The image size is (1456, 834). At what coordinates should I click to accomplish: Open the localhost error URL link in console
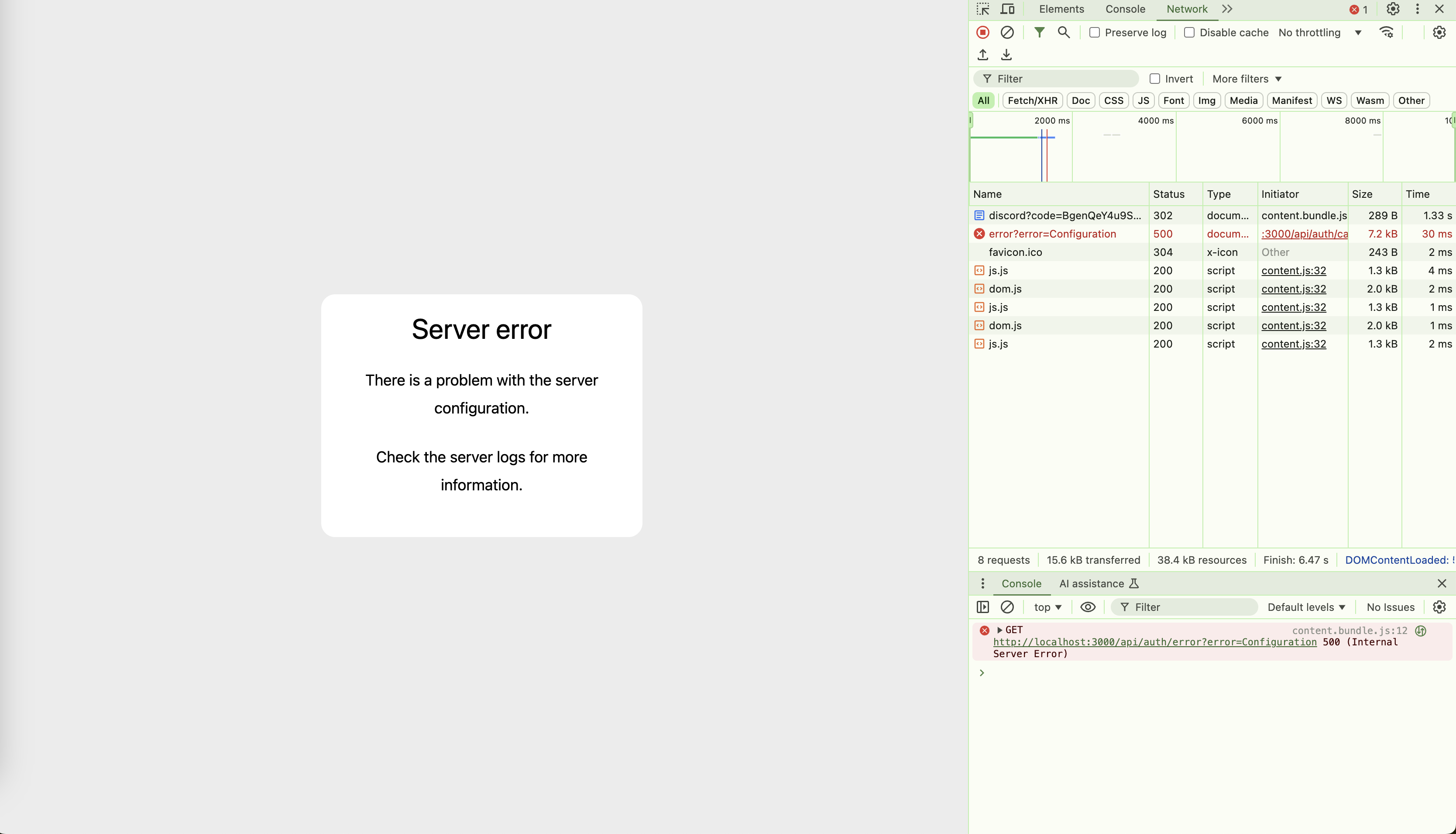pos(1154,642)
